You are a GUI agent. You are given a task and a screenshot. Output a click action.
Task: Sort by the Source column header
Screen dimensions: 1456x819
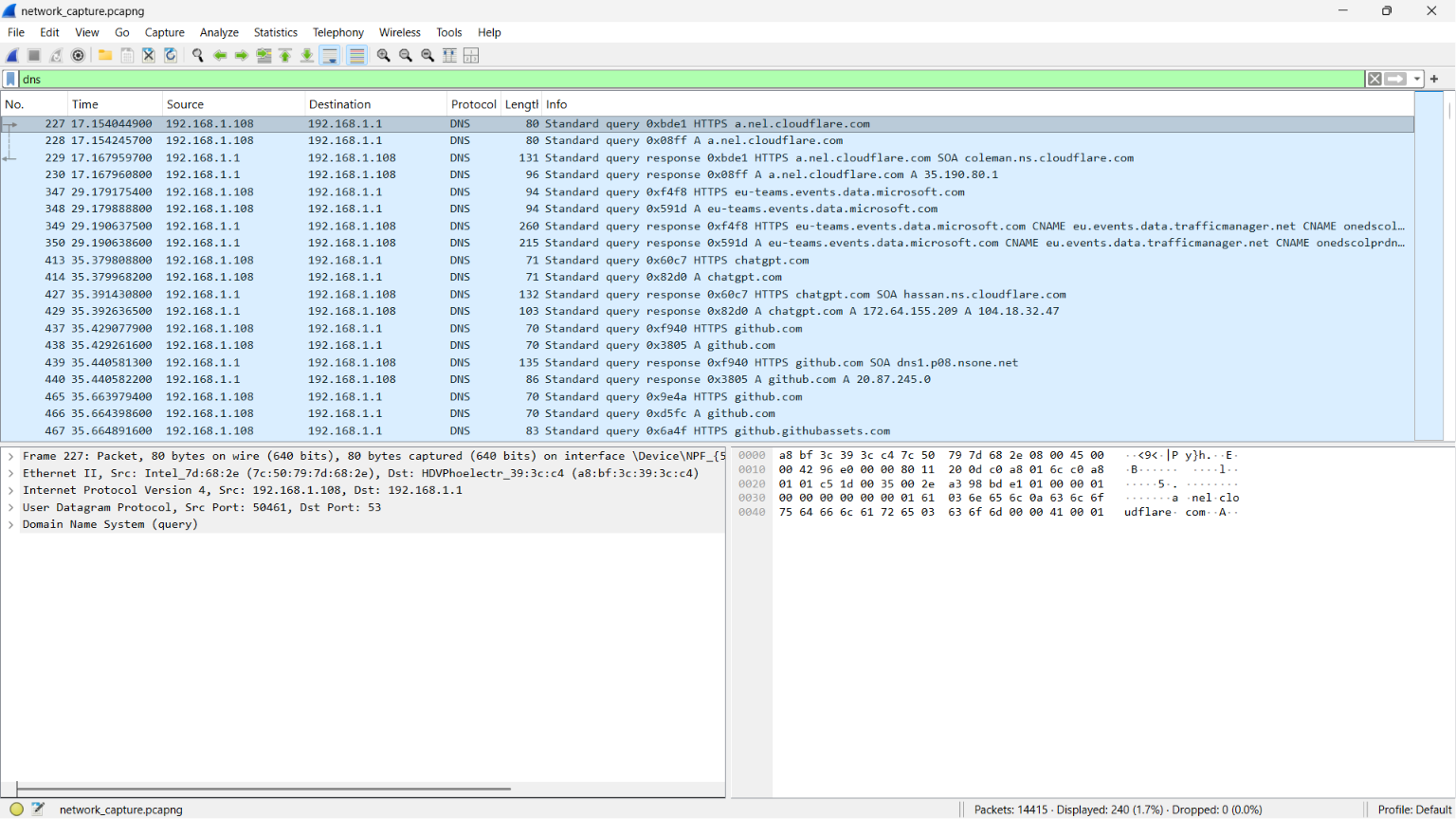(233, 104)
